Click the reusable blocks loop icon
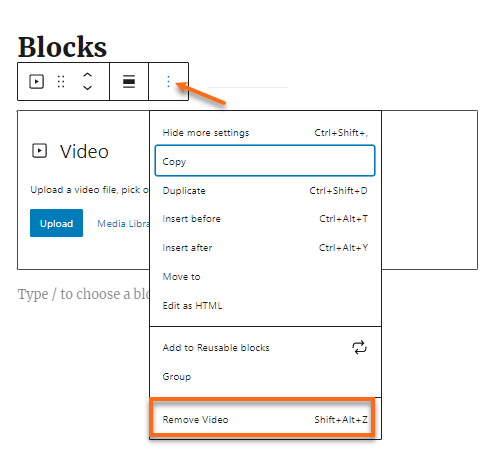 [359, 347]
